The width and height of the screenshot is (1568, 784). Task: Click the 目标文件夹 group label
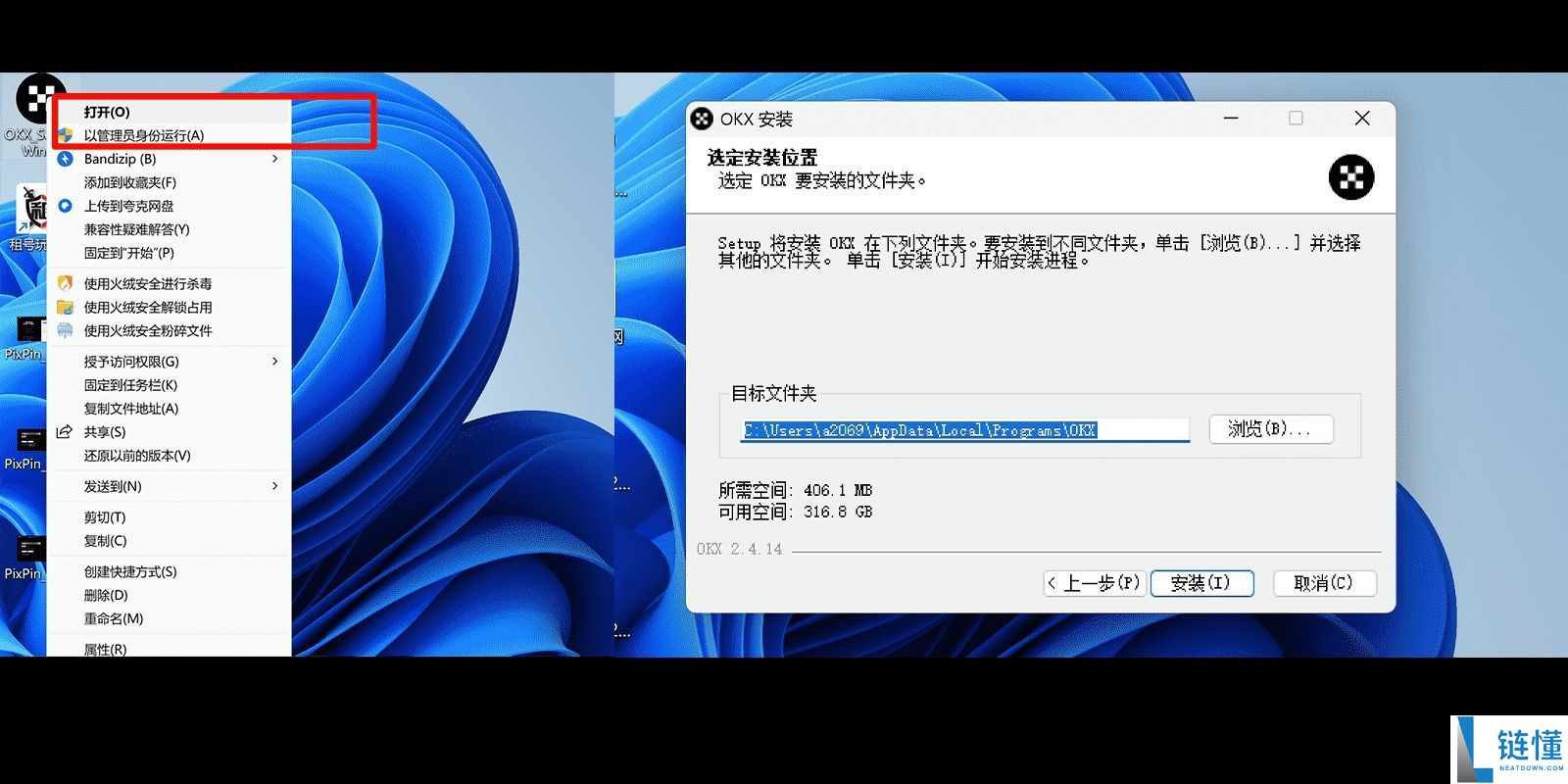coord(774,393)
